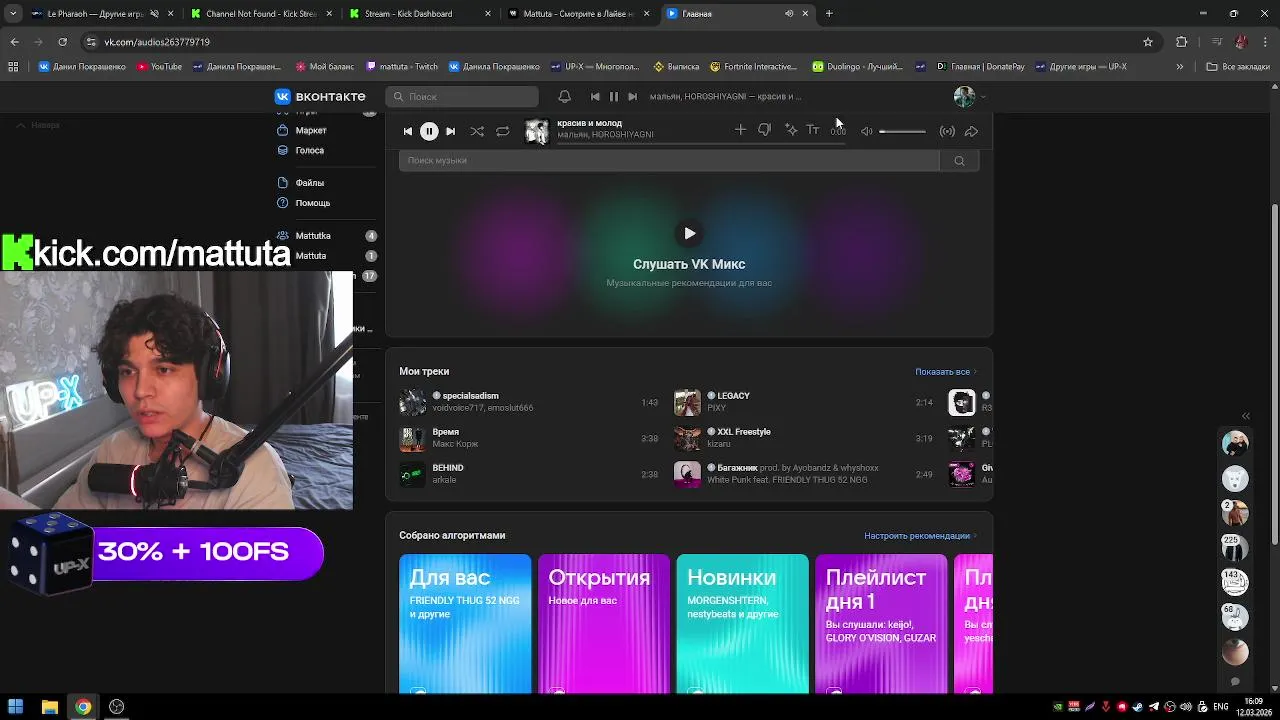Open the browser extensions puzzle icon

(x=1182, y=42)
